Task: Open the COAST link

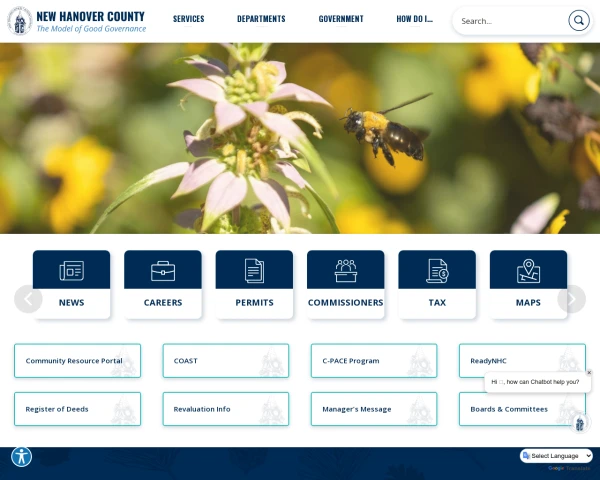Action: [226, 361]
